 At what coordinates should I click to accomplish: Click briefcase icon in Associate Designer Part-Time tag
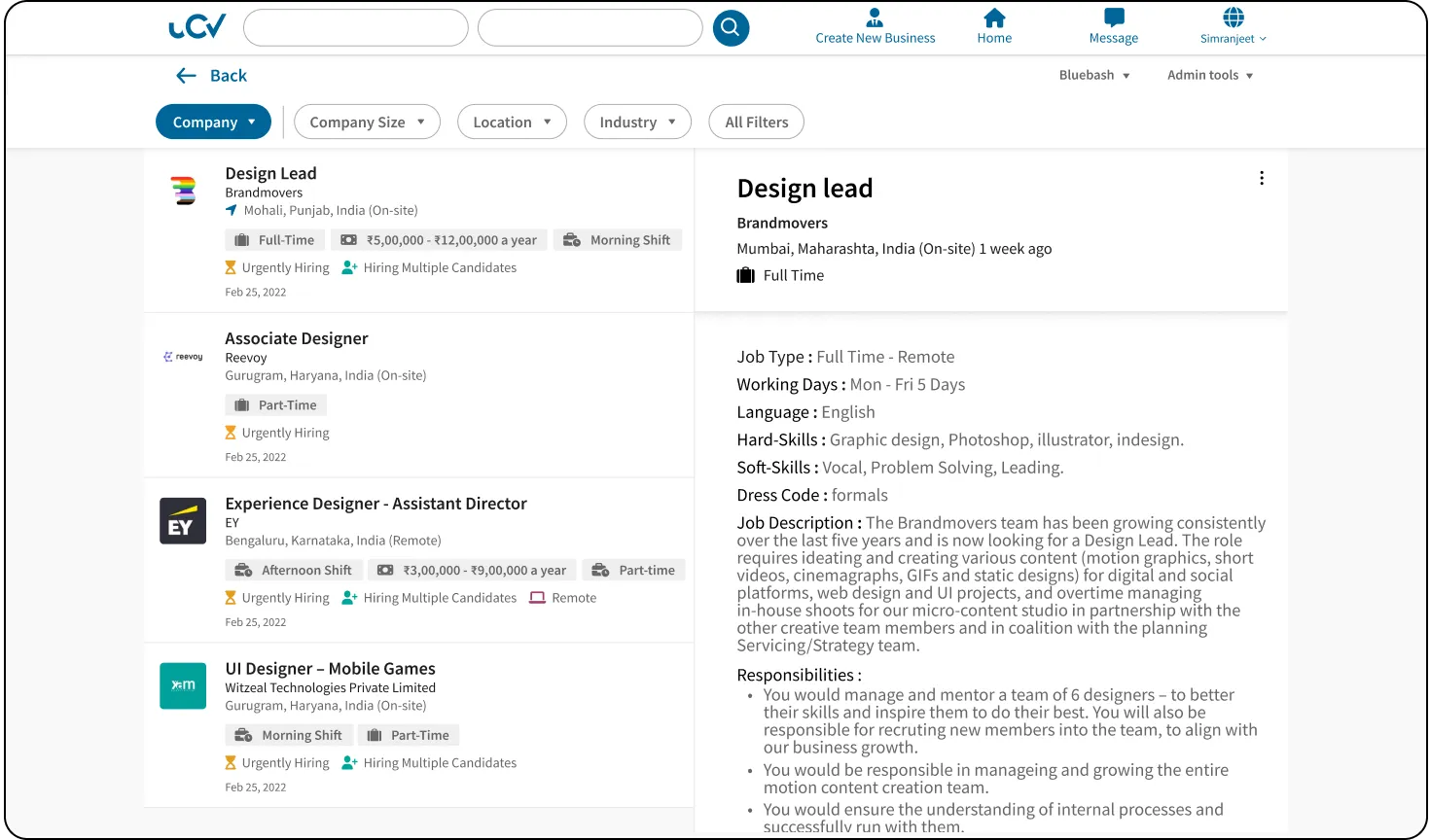tap(242, 405)
